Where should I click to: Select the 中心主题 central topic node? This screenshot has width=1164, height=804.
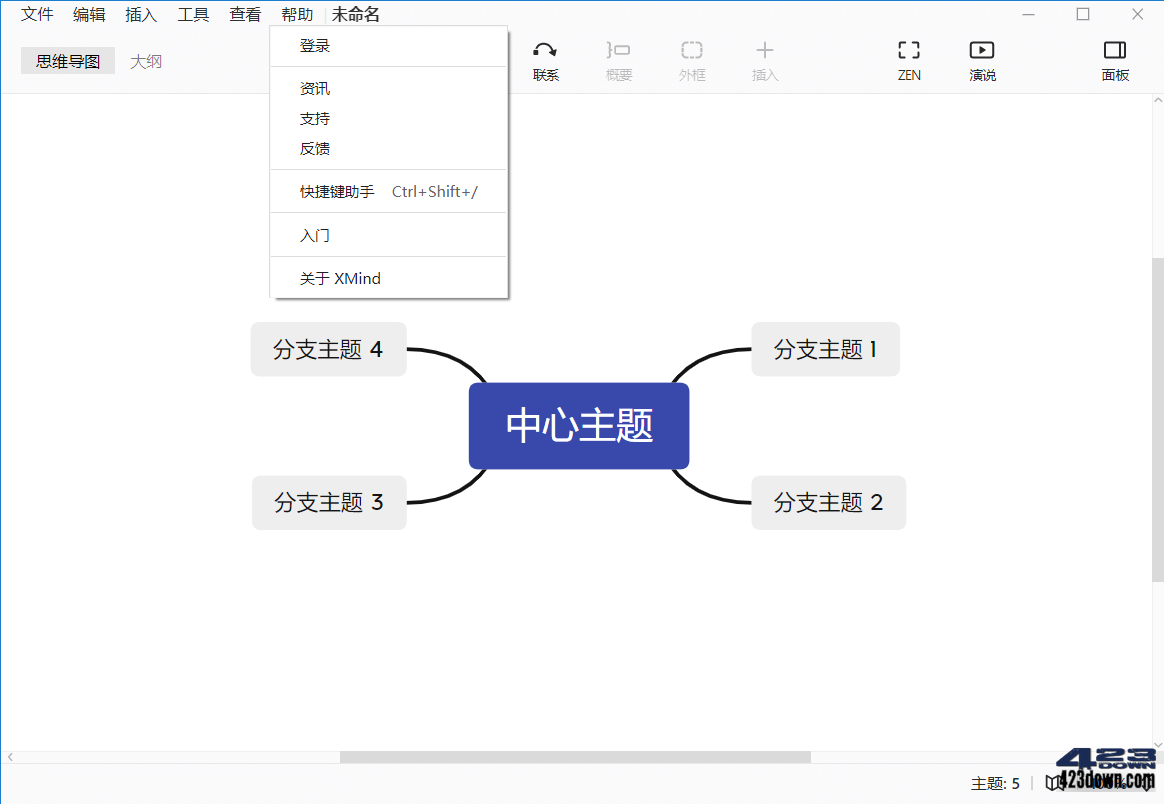click(x=578, y=425)
